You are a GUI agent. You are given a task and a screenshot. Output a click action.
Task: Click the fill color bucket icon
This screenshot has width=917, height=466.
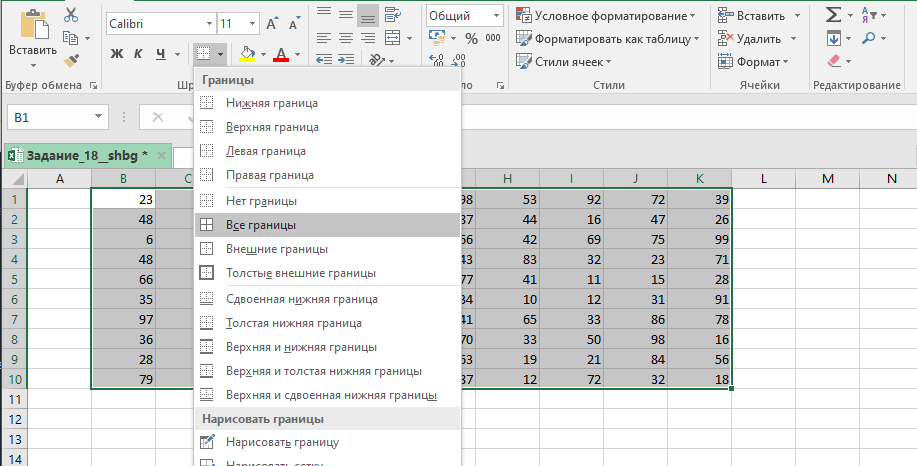click(x=247, y=54)
